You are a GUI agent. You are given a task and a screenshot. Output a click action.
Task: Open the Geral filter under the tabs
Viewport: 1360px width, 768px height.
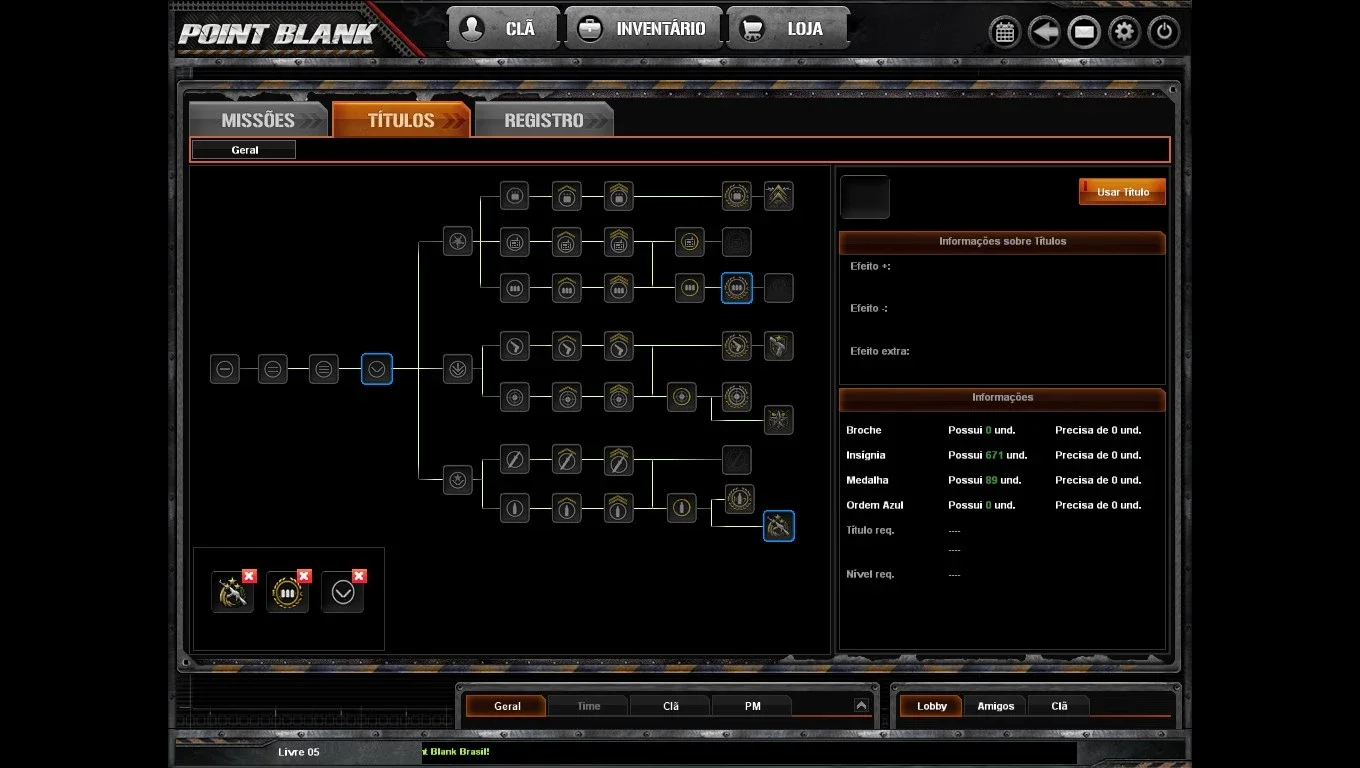[244, 150]
